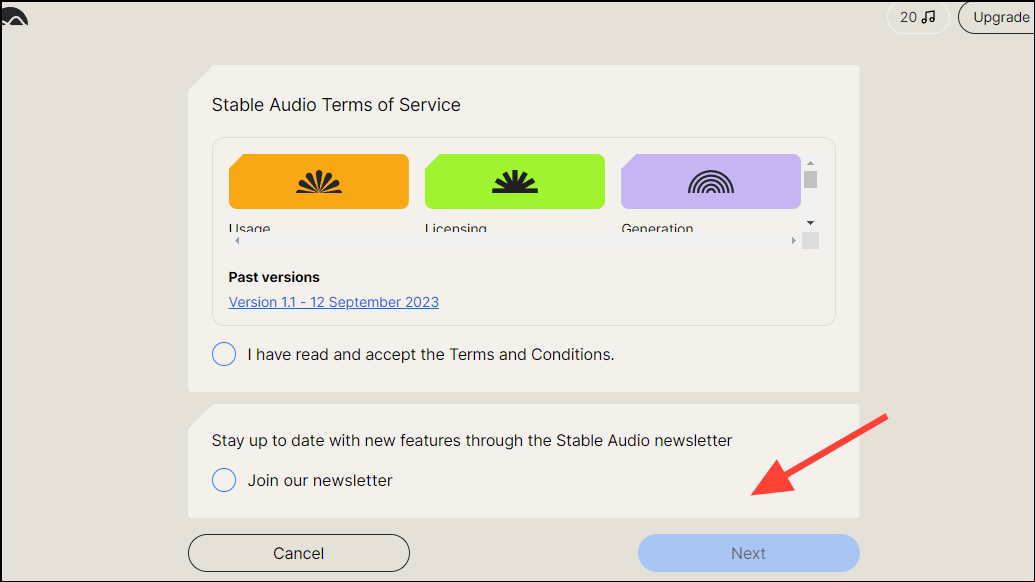Accept the Terms and Conditions checkbox

click(x=224, y=354)
